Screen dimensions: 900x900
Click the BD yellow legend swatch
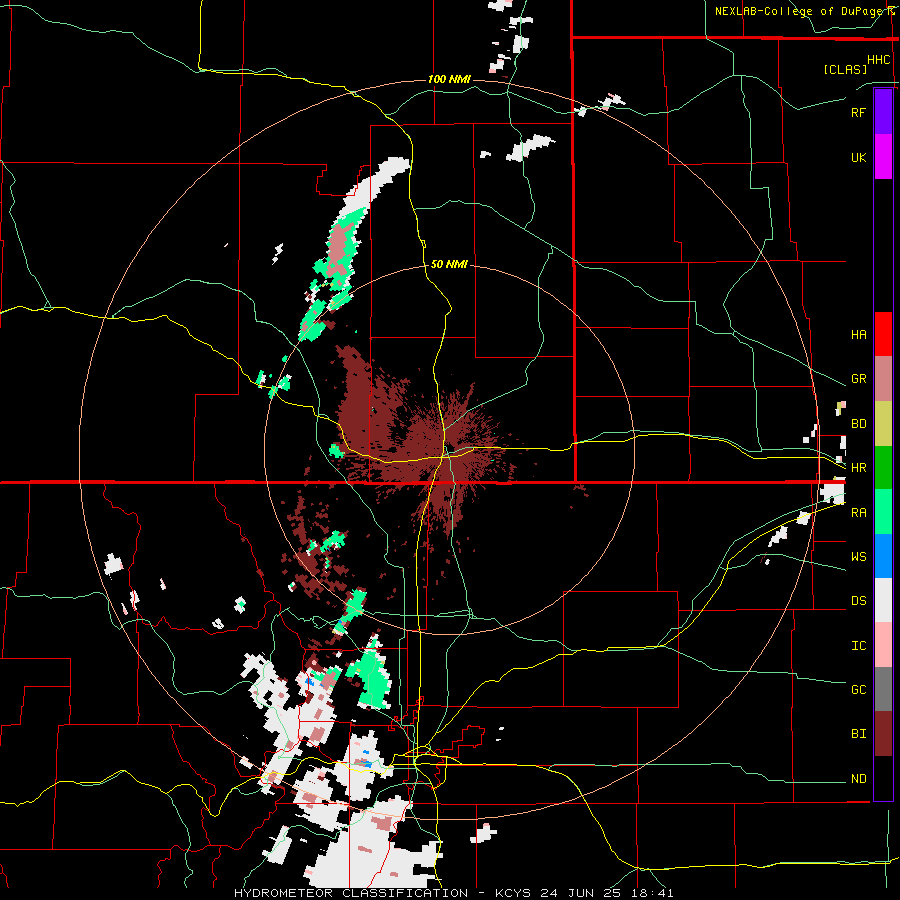(883, 423)
